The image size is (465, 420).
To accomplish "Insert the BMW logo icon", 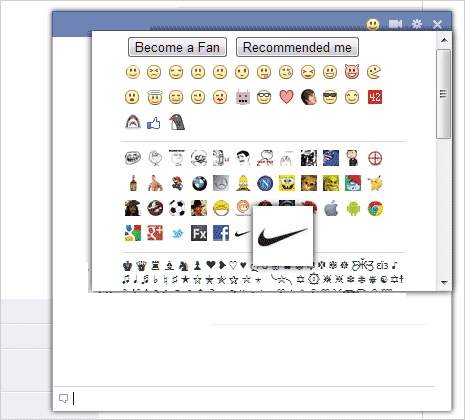I will pyautogui.click(x=199, y=183).
